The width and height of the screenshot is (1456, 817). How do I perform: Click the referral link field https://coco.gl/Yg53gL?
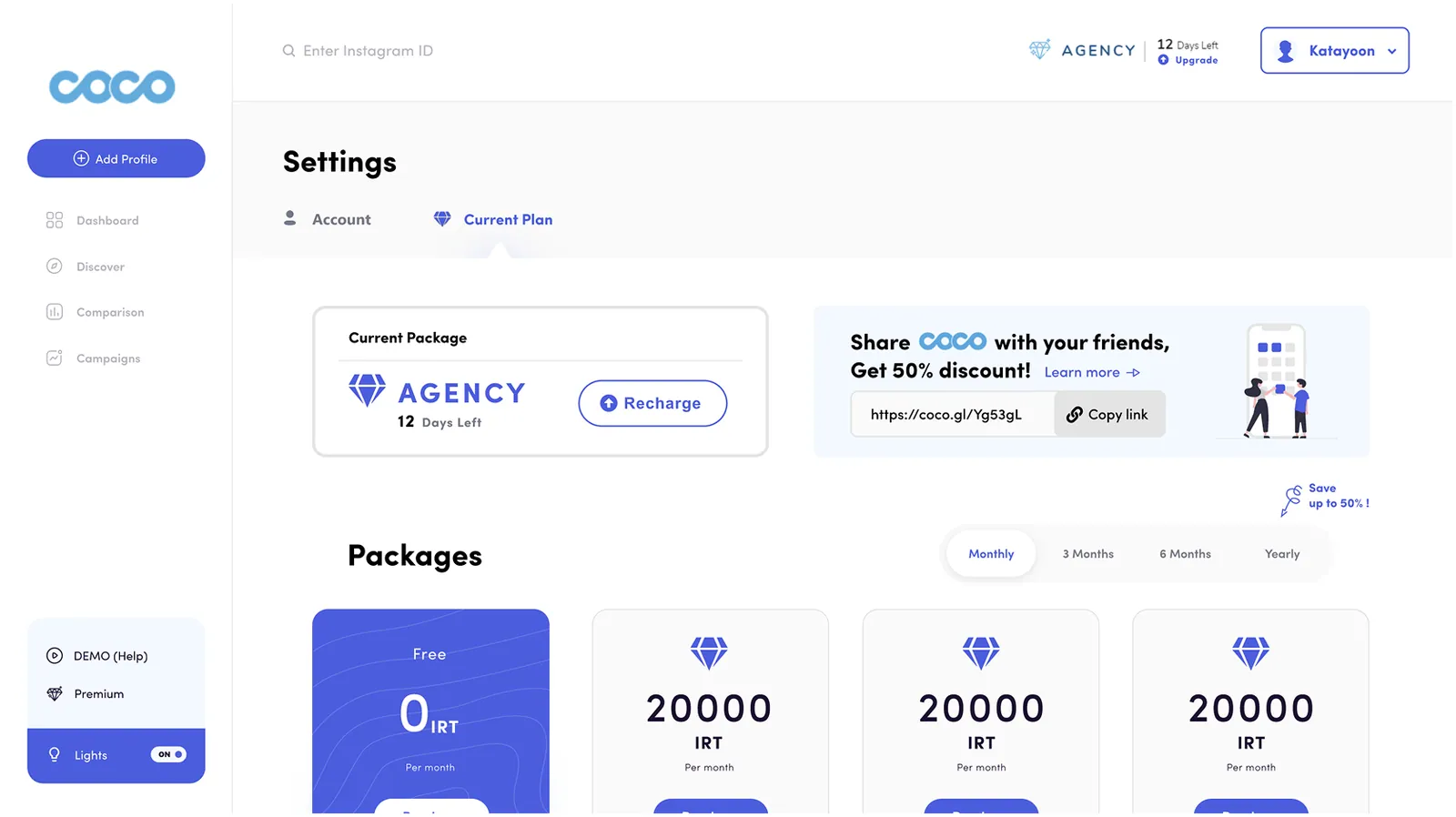(952, 415)
